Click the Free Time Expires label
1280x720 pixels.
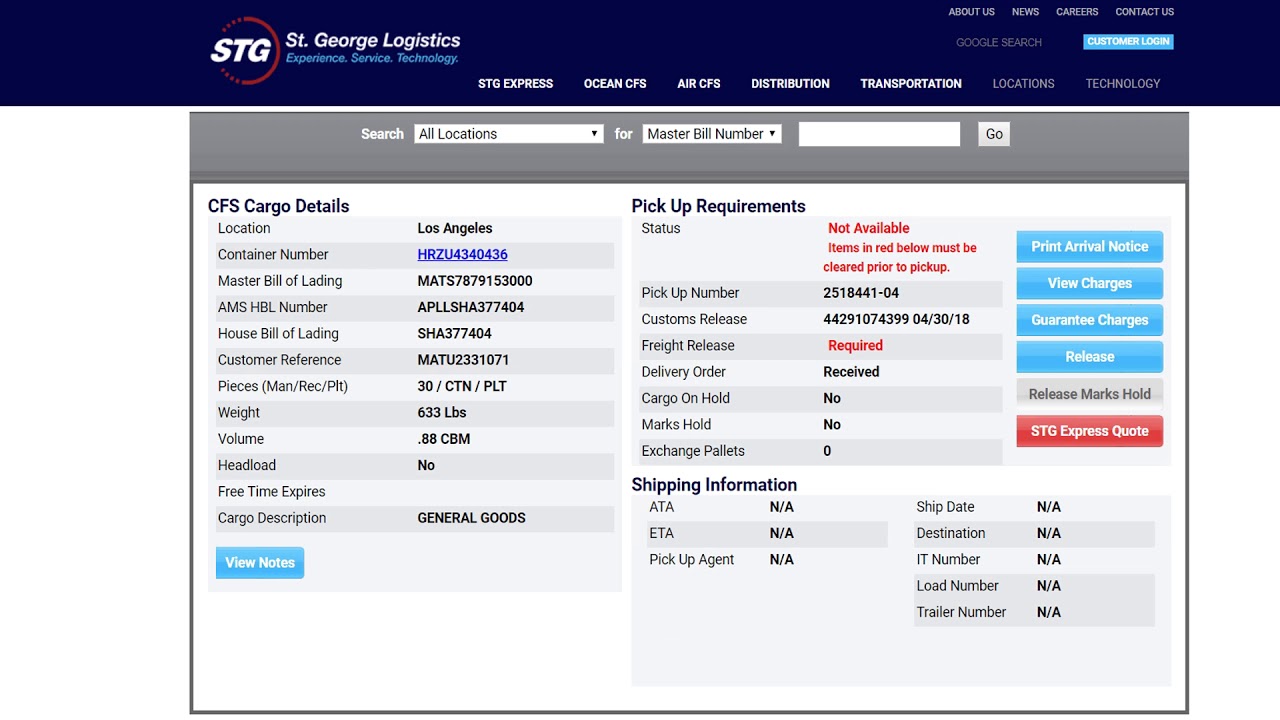point(272,492)
